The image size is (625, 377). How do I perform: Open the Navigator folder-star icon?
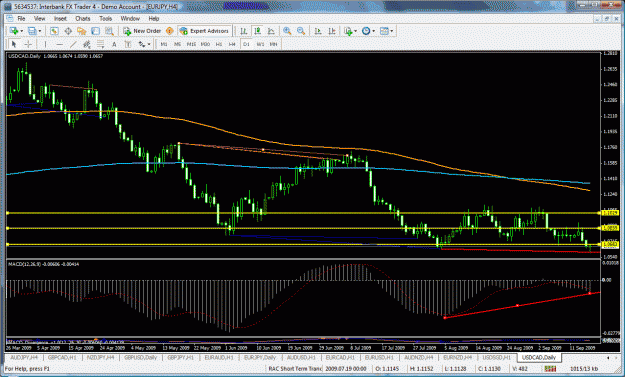(x=82, y=31)
